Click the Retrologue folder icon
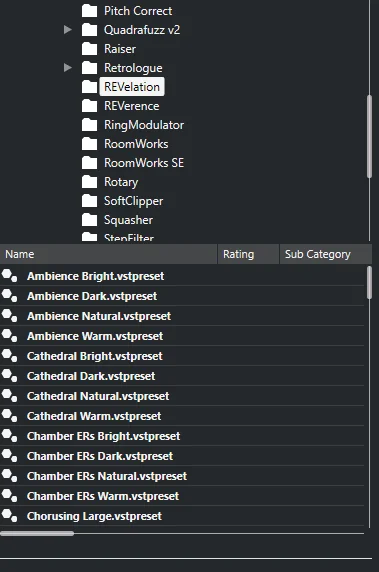The width and height of the screenshot is (379, 572). click(89, 68)
